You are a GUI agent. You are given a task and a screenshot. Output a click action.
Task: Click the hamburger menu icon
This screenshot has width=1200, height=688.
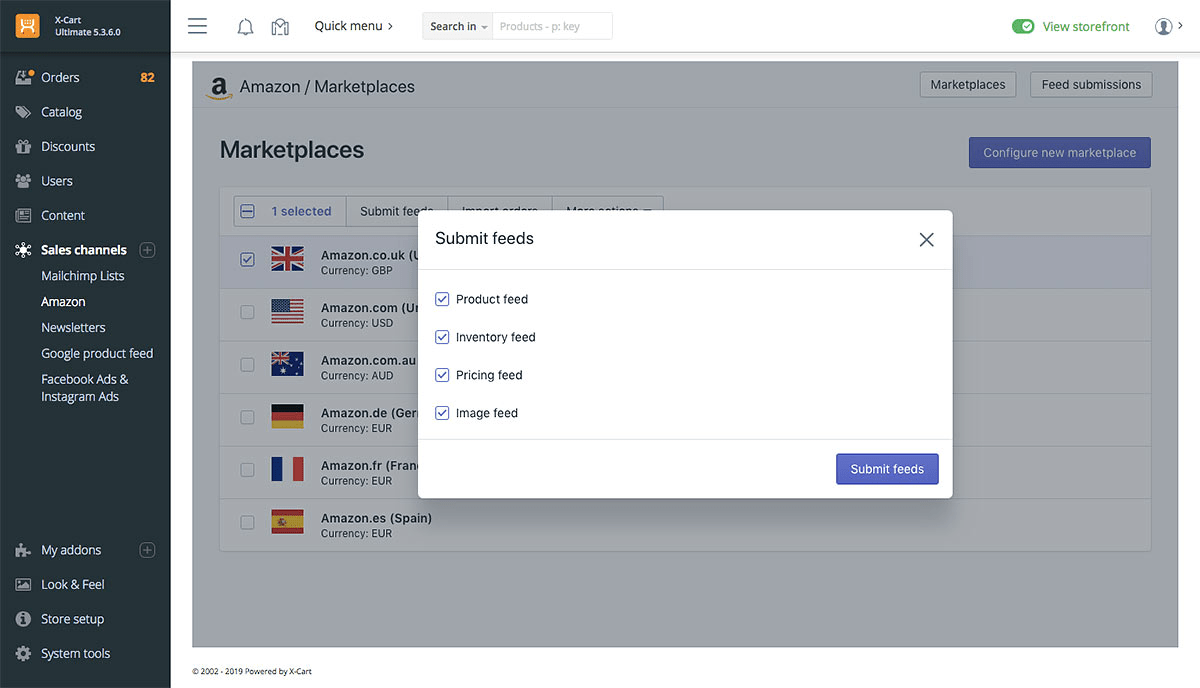pos(197,26)
